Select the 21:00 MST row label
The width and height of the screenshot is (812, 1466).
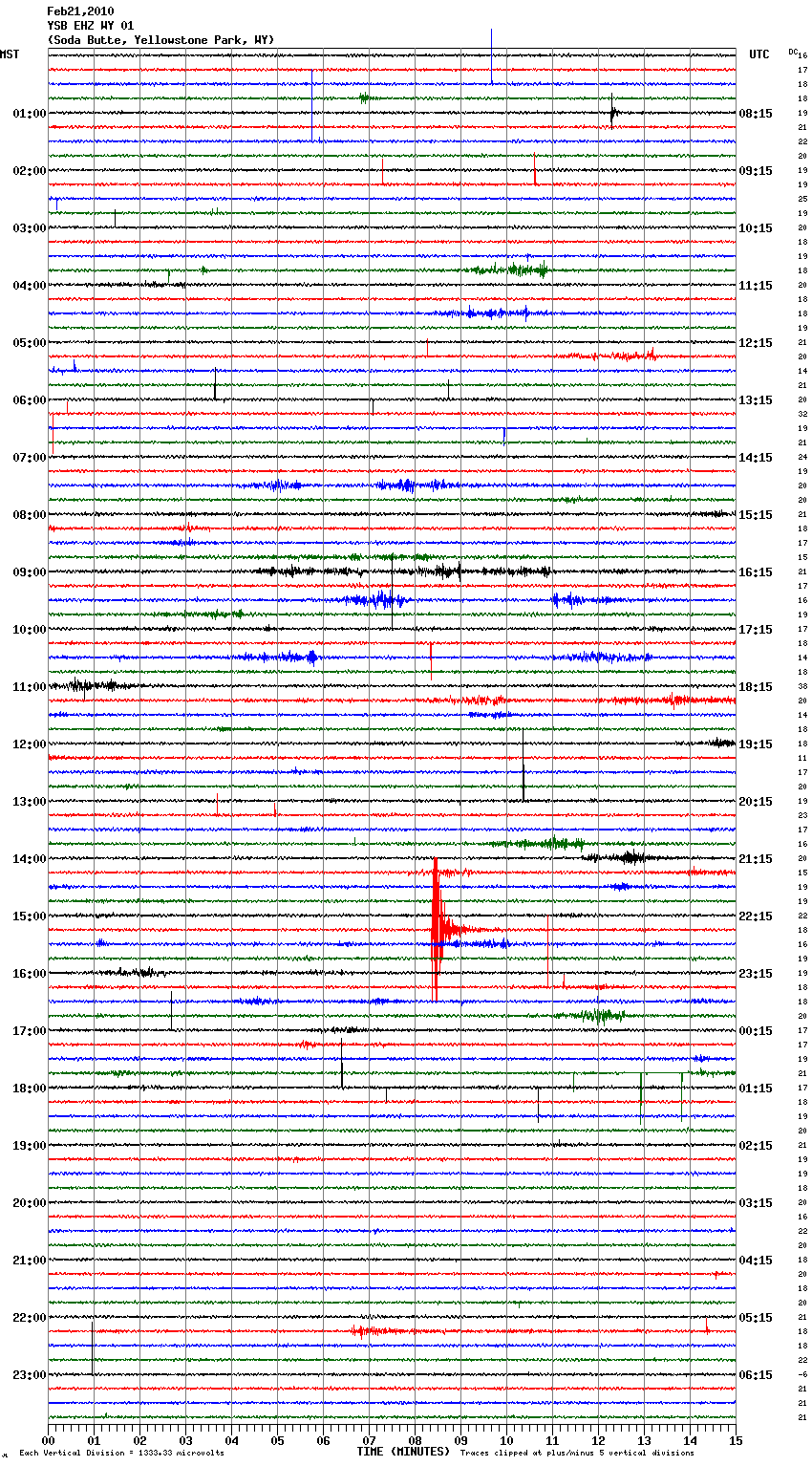pyautogui.click(x=29, y=1261)
